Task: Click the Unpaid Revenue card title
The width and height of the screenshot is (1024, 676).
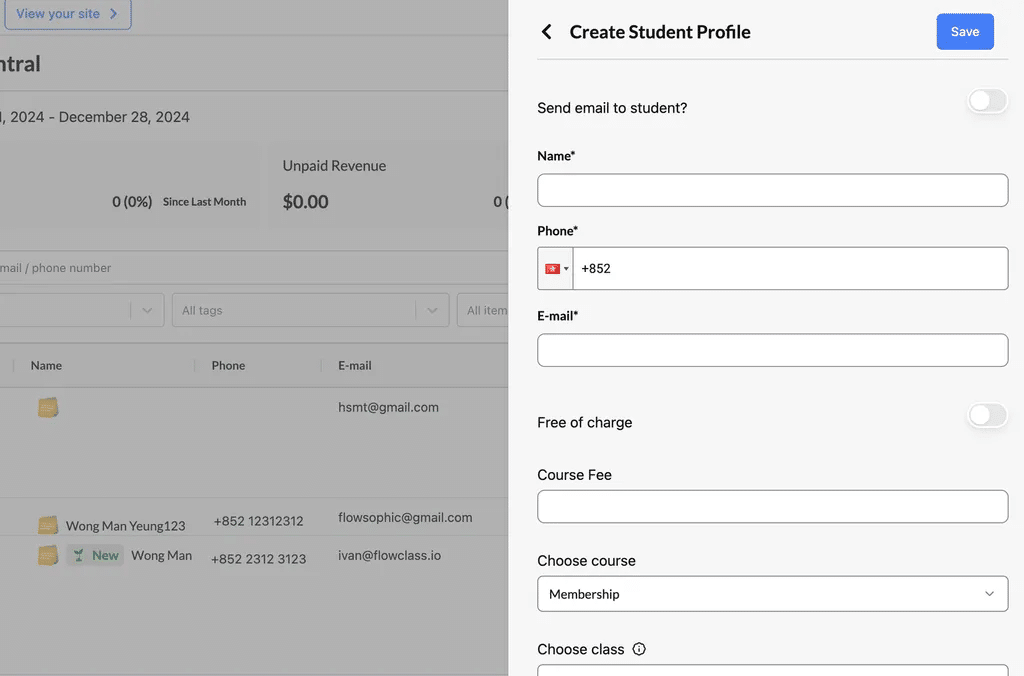Action: point(334,165)
